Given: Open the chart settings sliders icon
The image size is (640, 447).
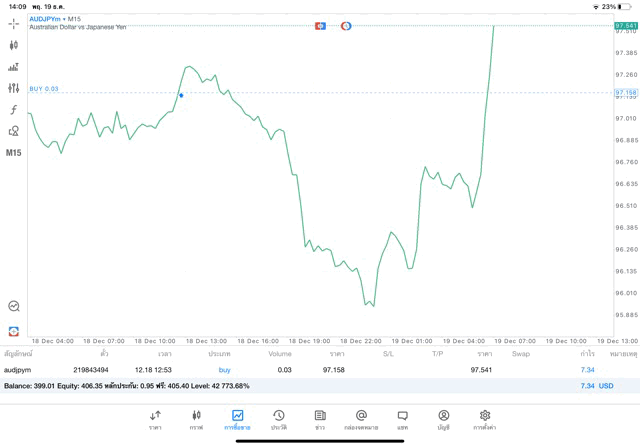Looking at the screenshot, I should [x=13, y=88].
